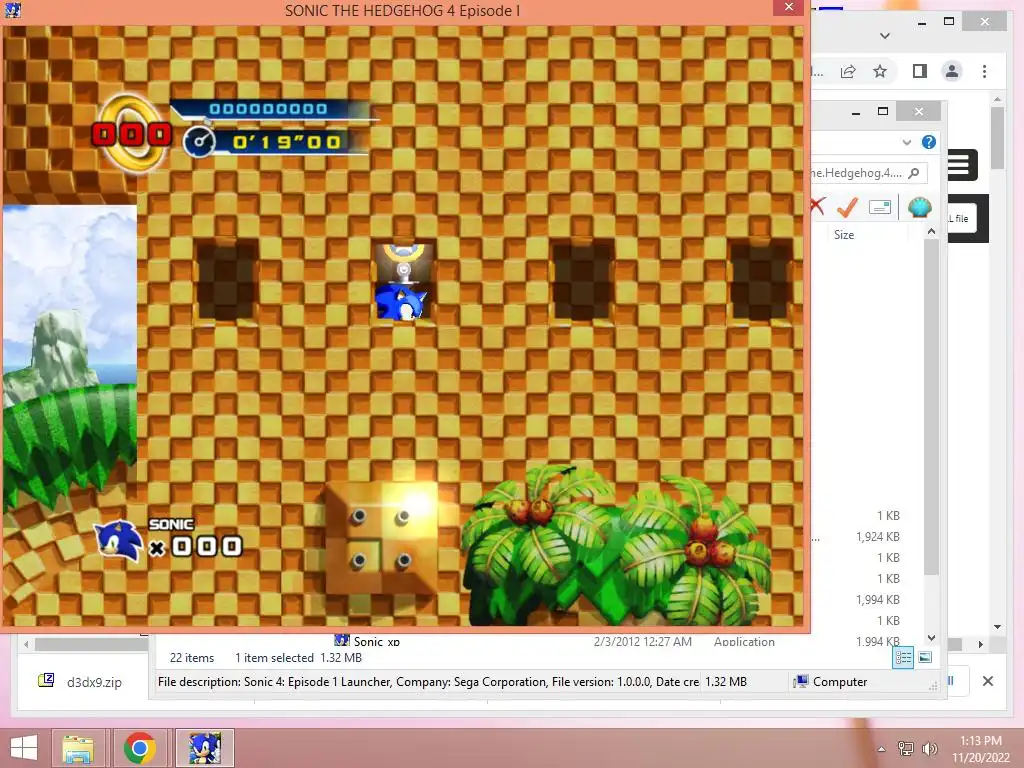Click the blue shell icon in Explorer toolbar
Screen dimensions: 1024x768
[x=920, y=207]
